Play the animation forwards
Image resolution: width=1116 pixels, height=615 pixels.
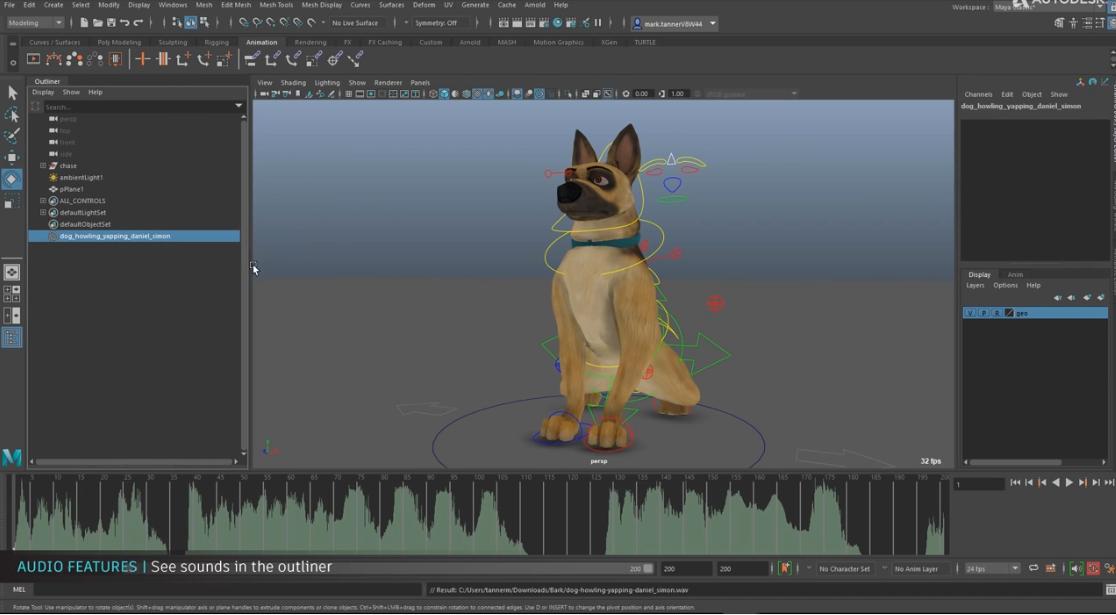point(1069,483)
